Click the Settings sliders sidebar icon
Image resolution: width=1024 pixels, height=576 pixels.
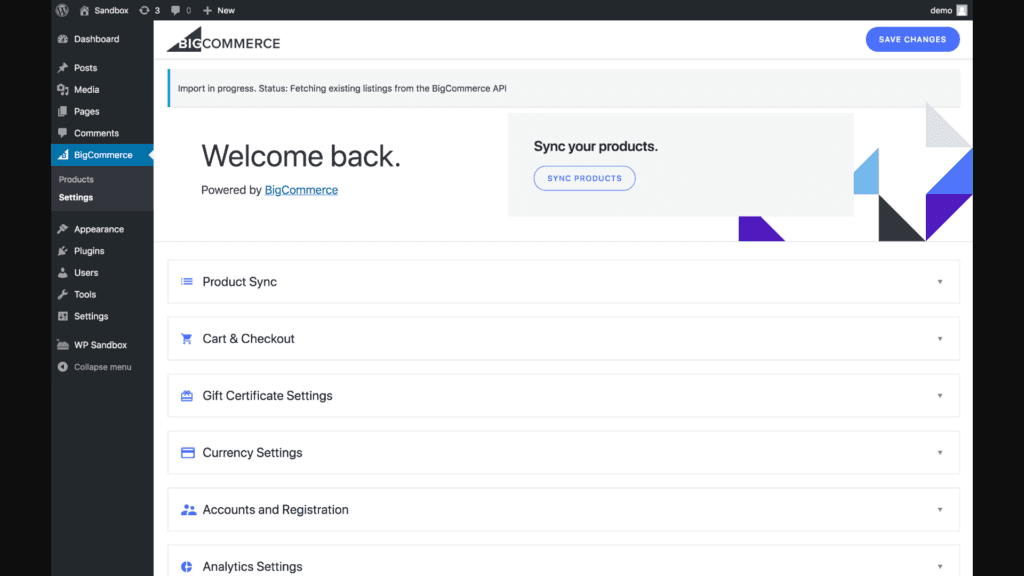pos(63,316)
